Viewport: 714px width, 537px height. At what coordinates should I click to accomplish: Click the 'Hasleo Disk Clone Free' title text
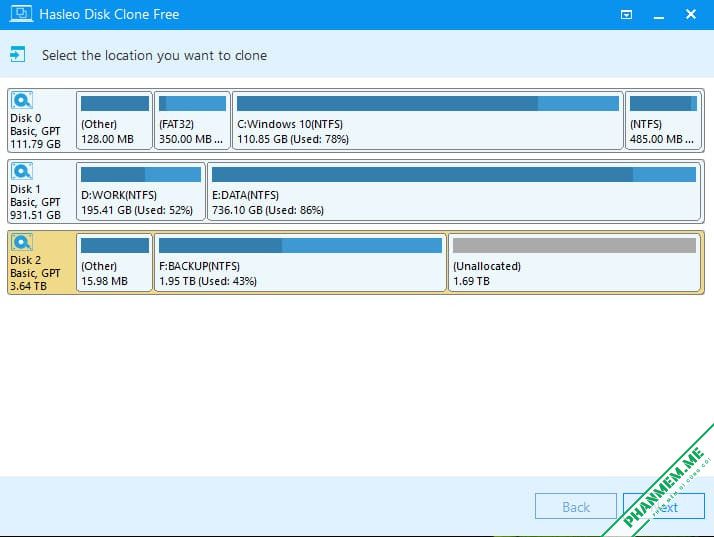(109, 14)
